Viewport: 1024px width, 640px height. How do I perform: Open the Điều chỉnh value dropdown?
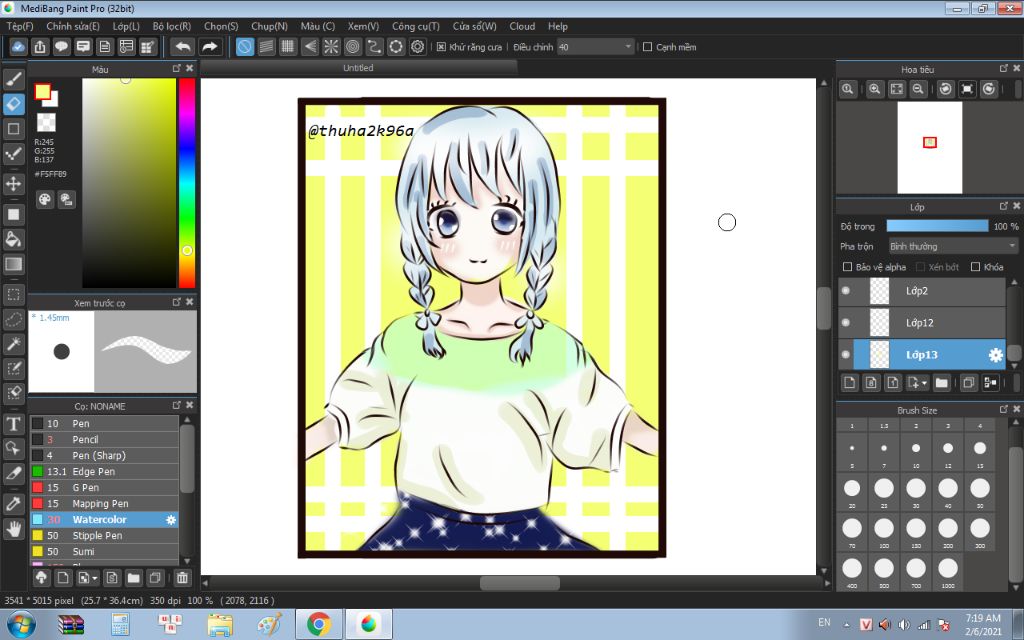click(595, 47)
